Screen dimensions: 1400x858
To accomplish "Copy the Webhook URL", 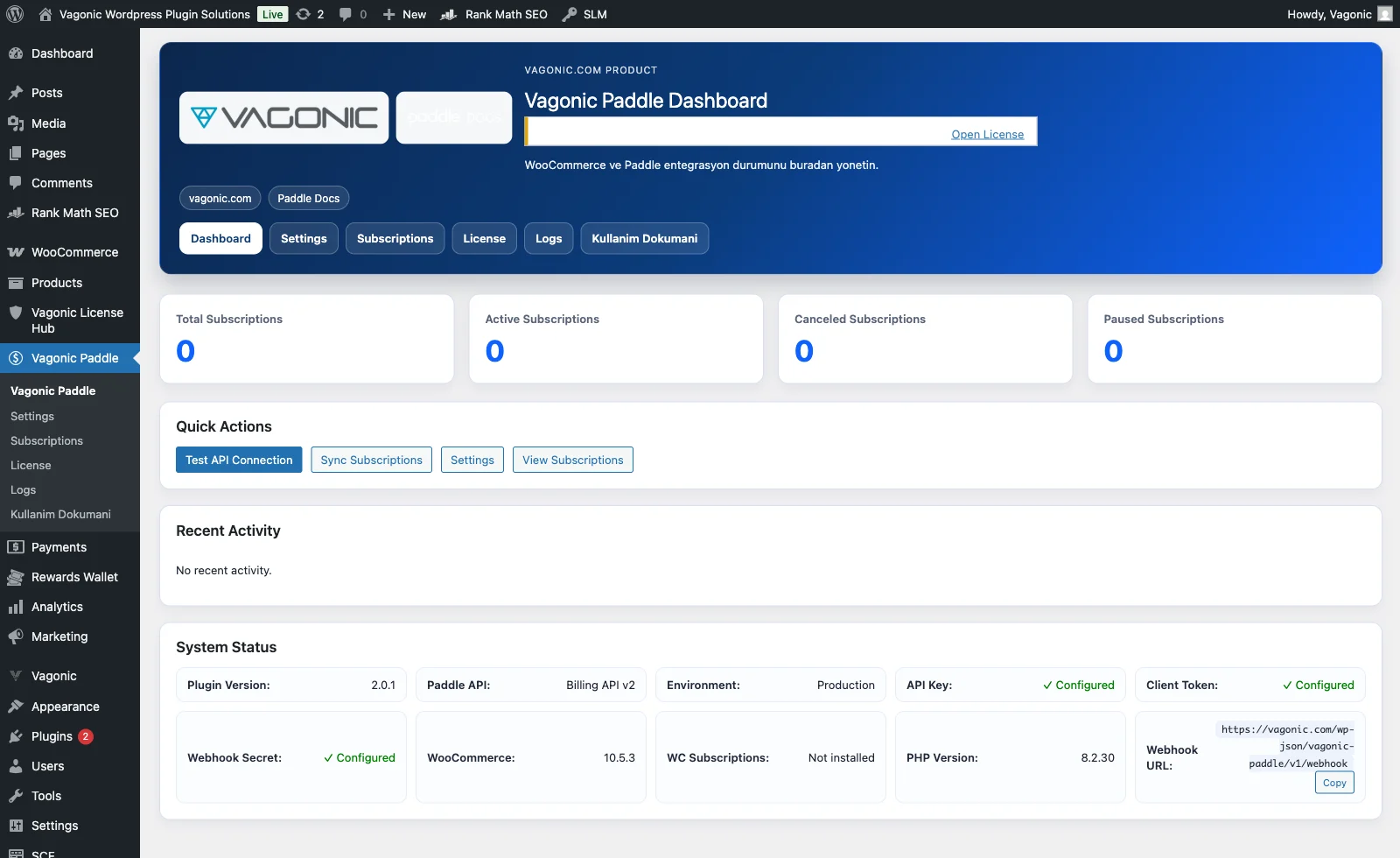I will click(1334, 783).
